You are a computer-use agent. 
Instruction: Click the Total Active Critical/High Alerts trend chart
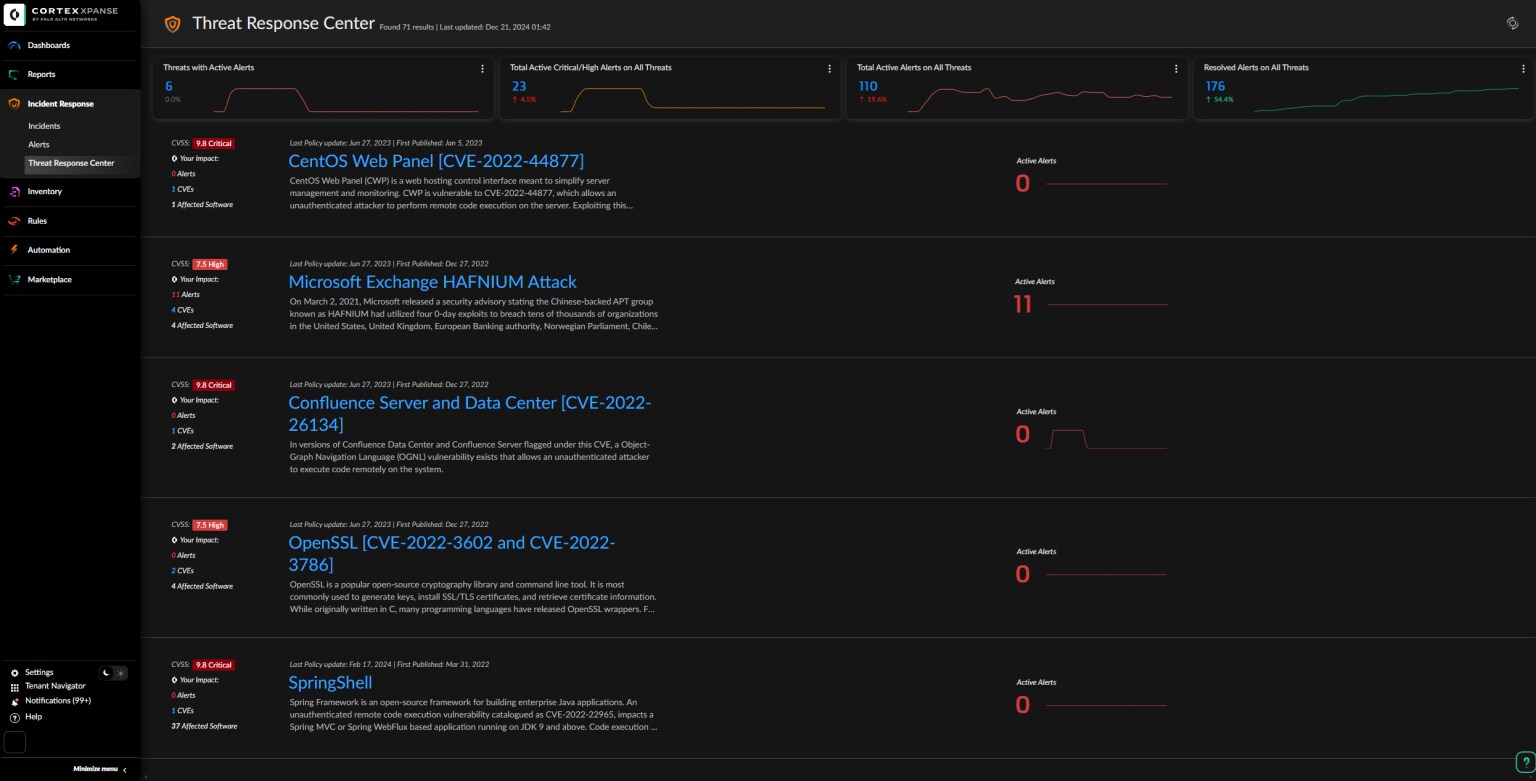pyautogui.click(x=692, y=98)
